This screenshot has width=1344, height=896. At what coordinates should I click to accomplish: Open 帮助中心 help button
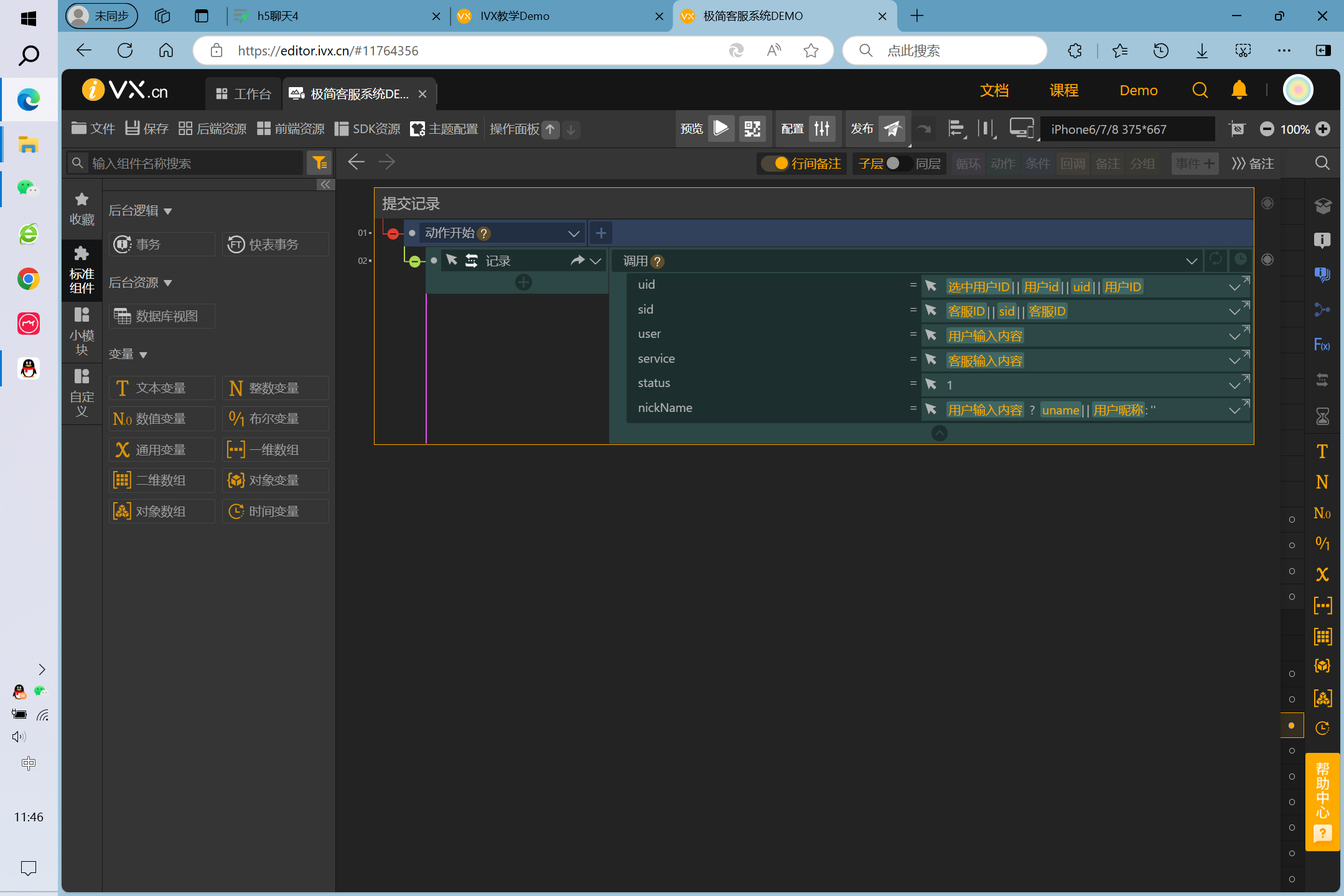click(x=1322, y=801)
